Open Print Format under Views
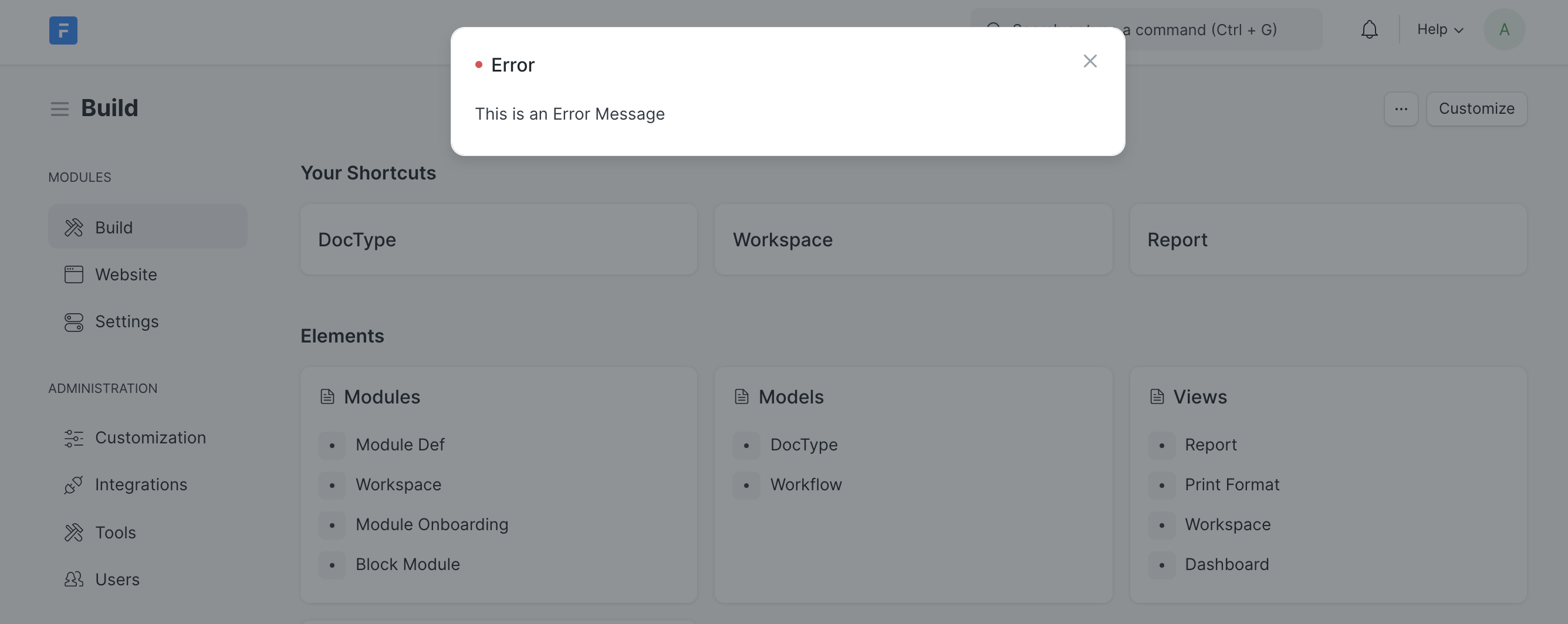Screen dimensions: 1568x624 (x=1231, y=485)
